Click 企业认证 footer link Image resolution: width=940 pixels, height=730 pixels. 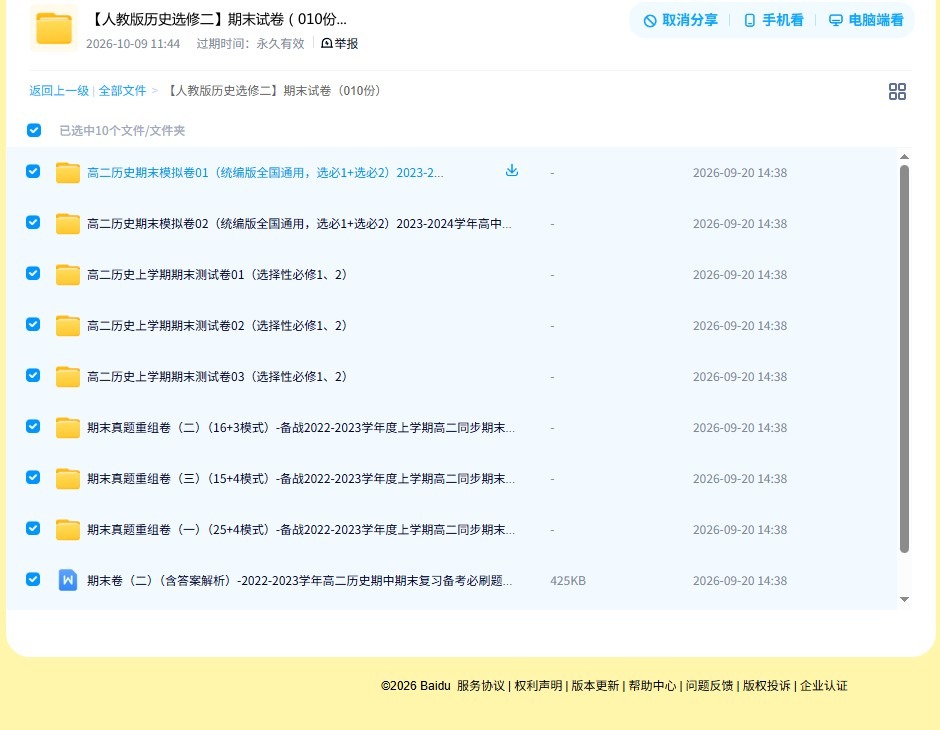point(824,686)
